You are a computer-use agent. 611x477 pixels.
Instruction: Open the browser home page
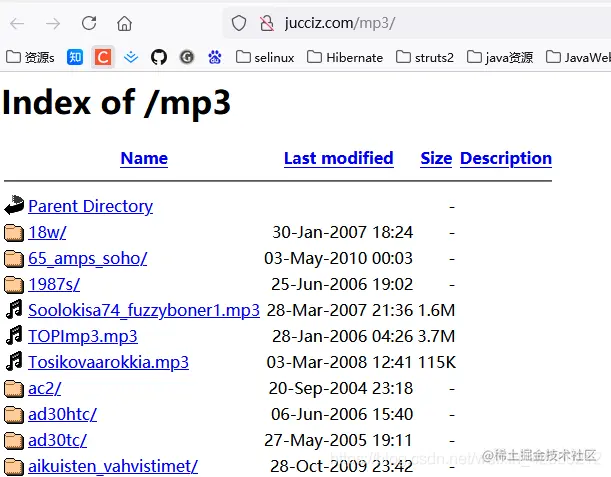click(x=124, y=23)
